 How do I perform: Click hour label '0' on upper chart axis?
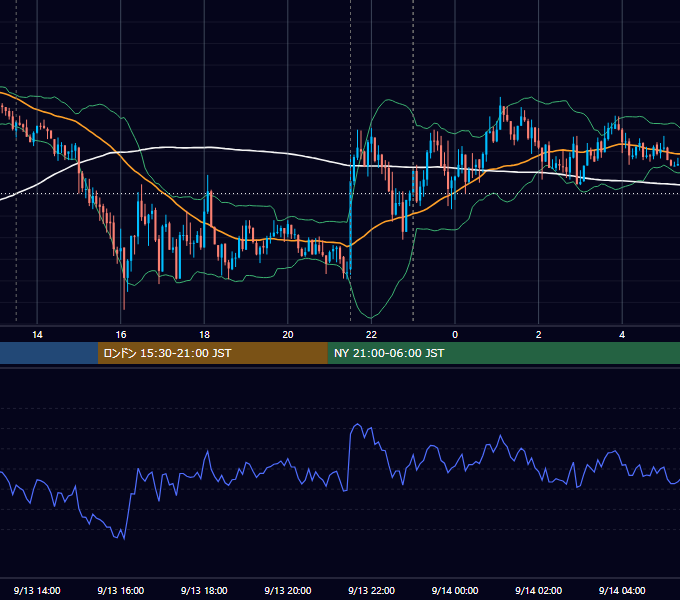[x=455, y=335]
